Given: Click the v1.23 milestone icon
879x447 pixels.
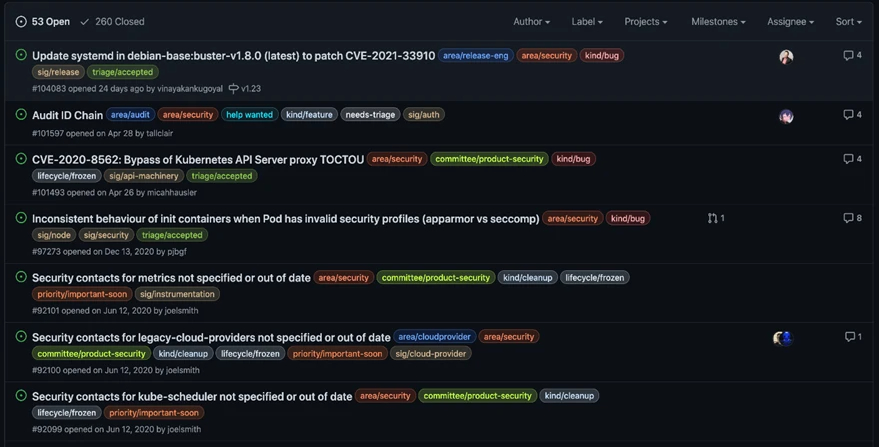Looking at the screenshot, I should coord(233,89).
